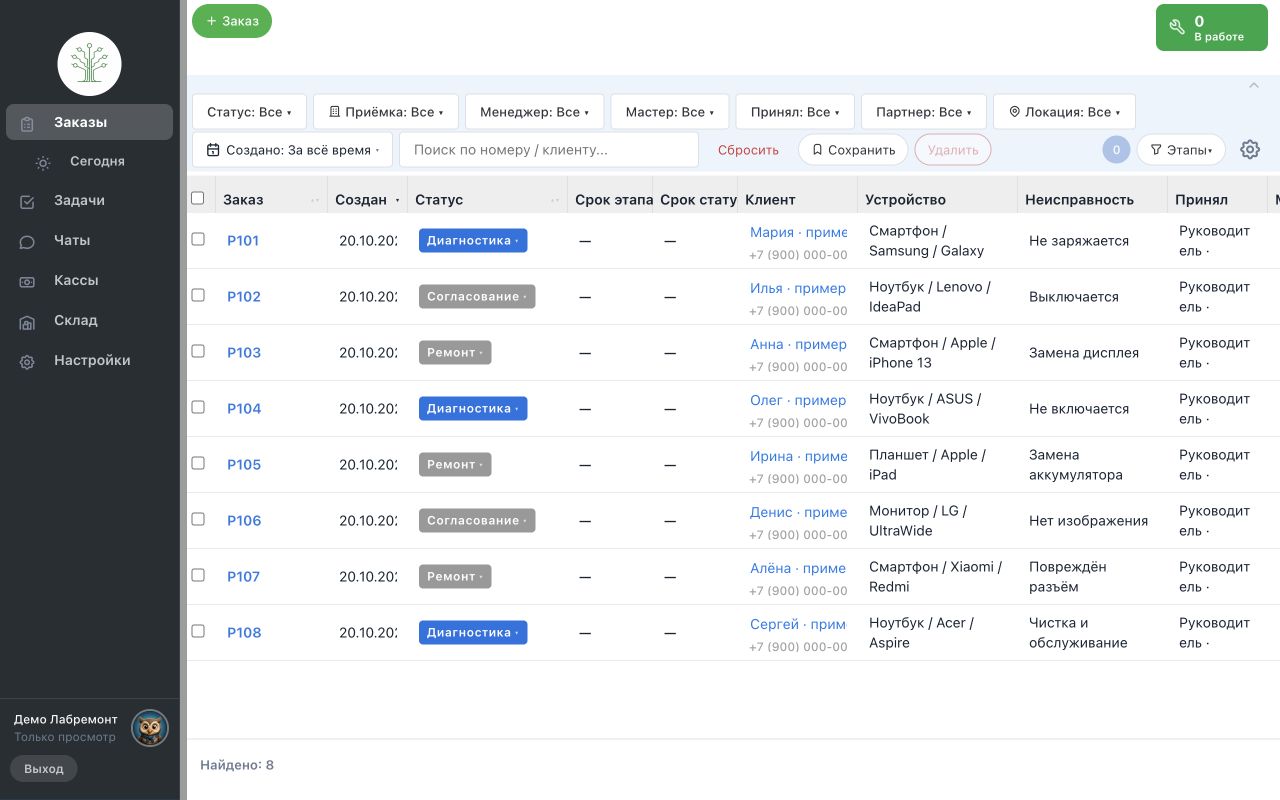Create a new order with + Заказ
The height and width of the screenshot is (800, 1280).
coord(232,21)
